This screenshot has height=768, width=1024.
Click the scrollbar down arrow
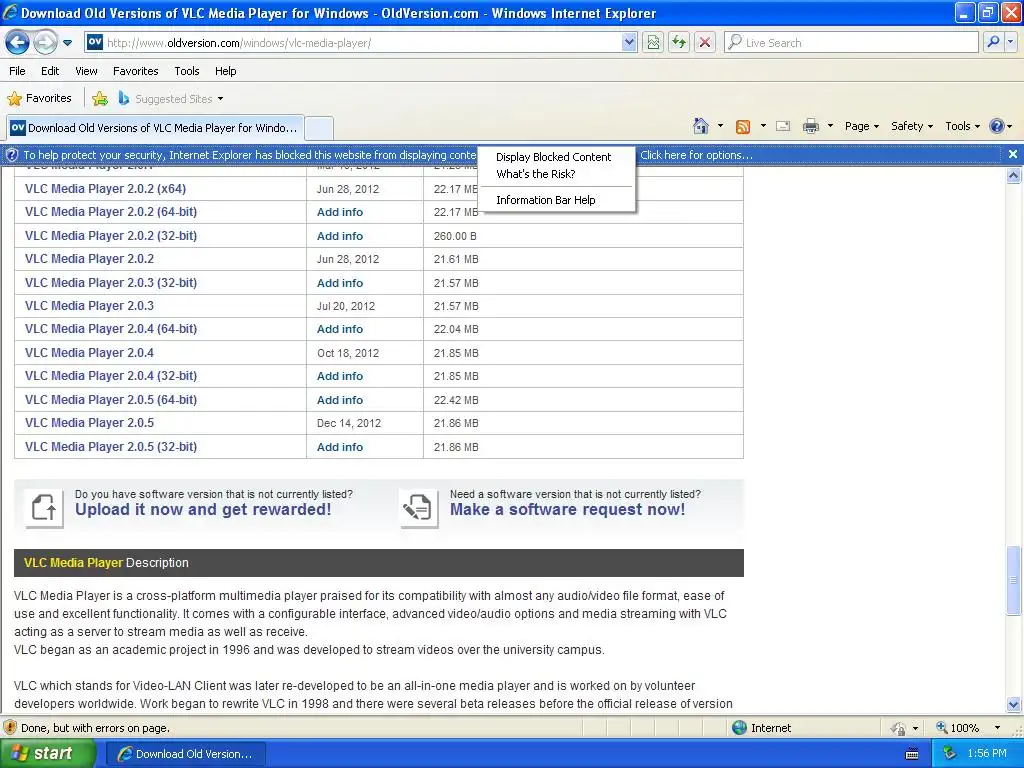(1013, 704)
